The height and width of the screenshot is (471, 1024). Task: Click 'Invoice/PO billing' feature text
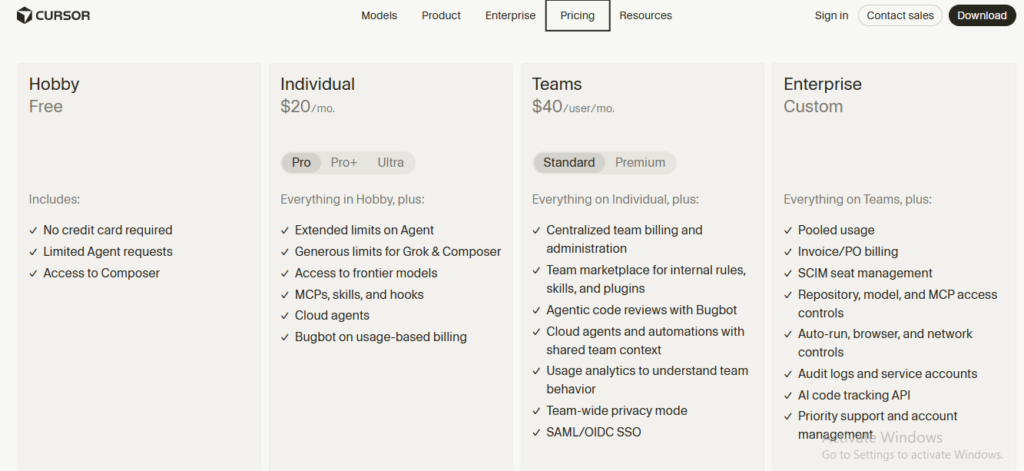[848, 252]
